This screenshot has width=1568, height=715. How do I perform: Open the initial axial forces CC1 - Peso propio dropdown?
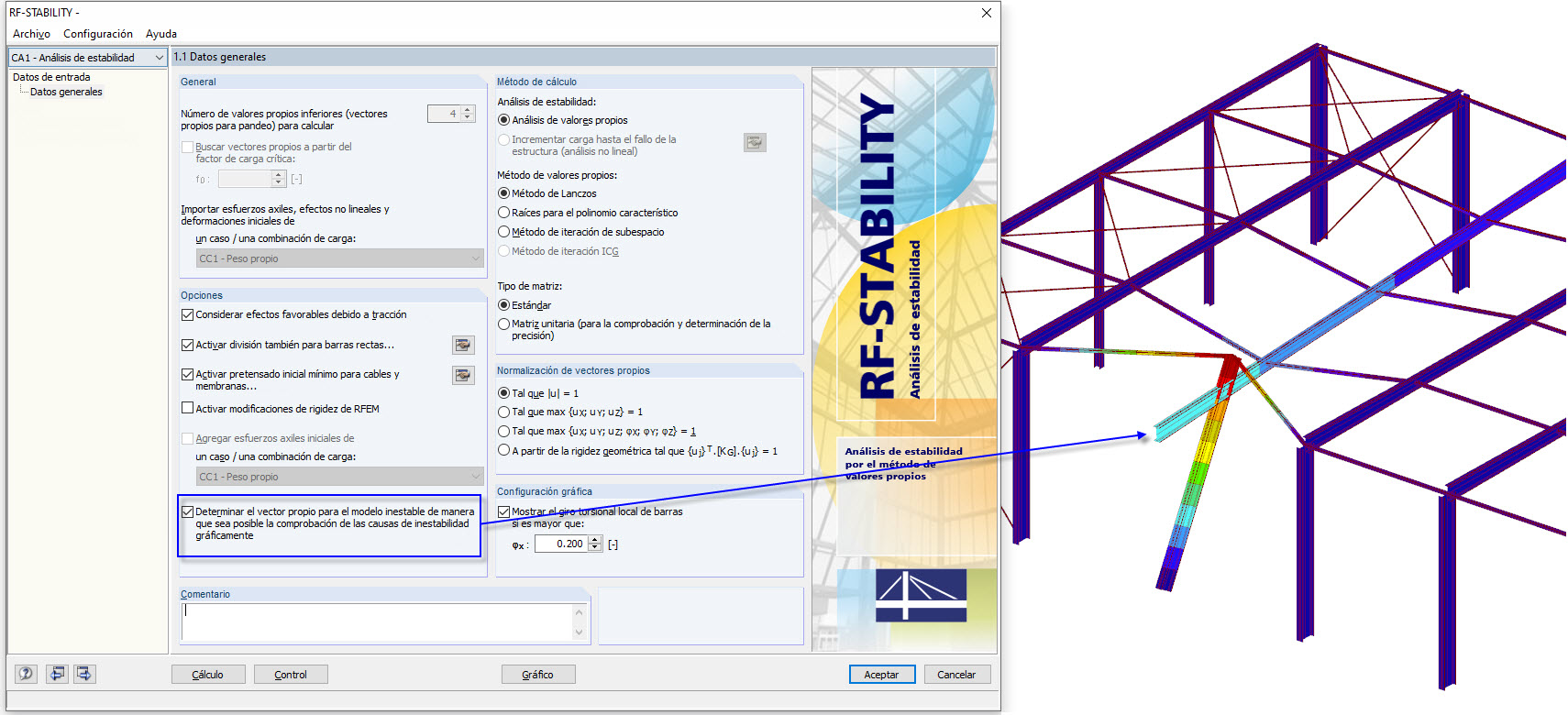(340, 477)
